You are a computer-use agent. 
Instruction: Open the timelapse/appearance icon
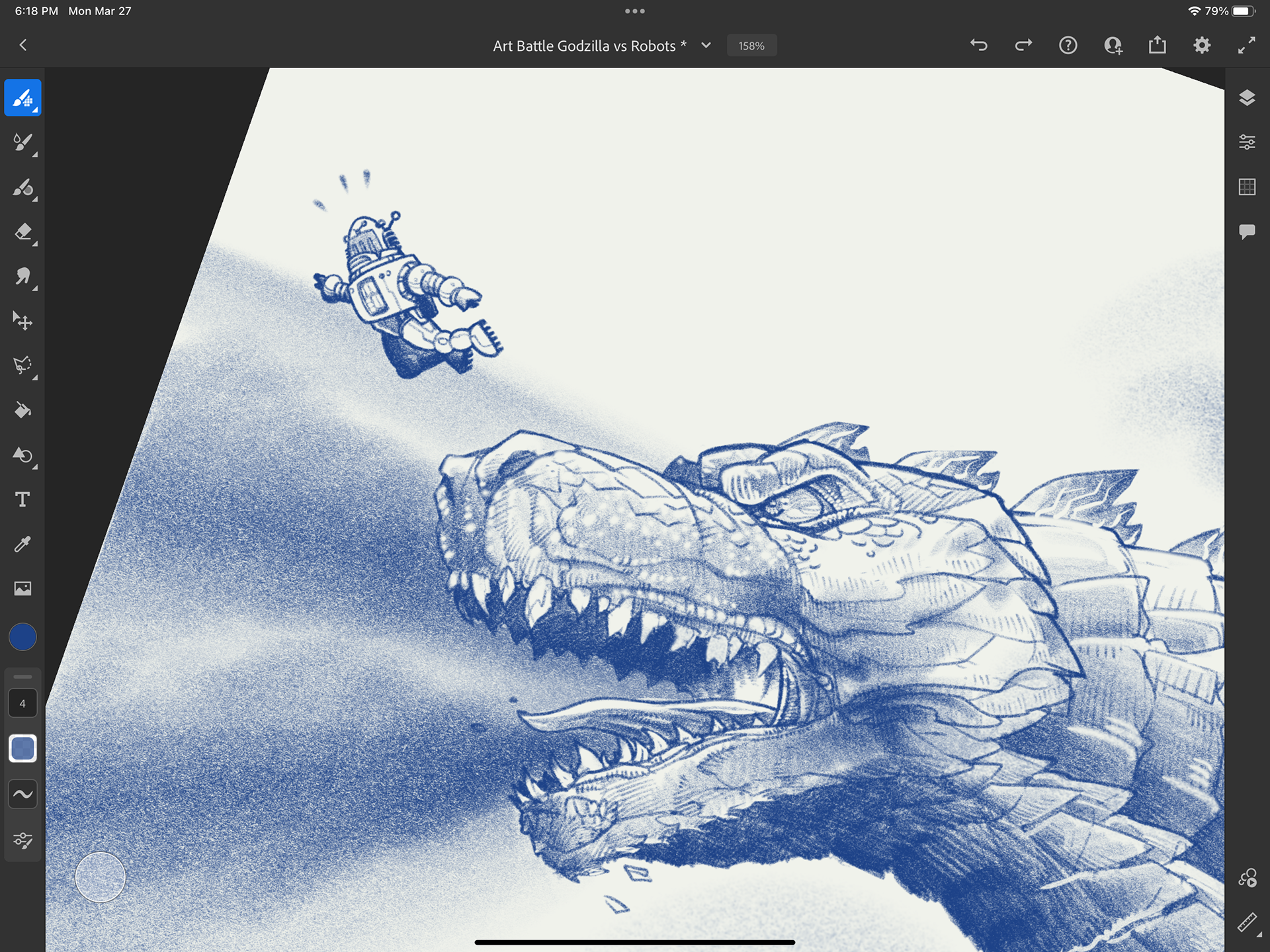[1248, 878]
